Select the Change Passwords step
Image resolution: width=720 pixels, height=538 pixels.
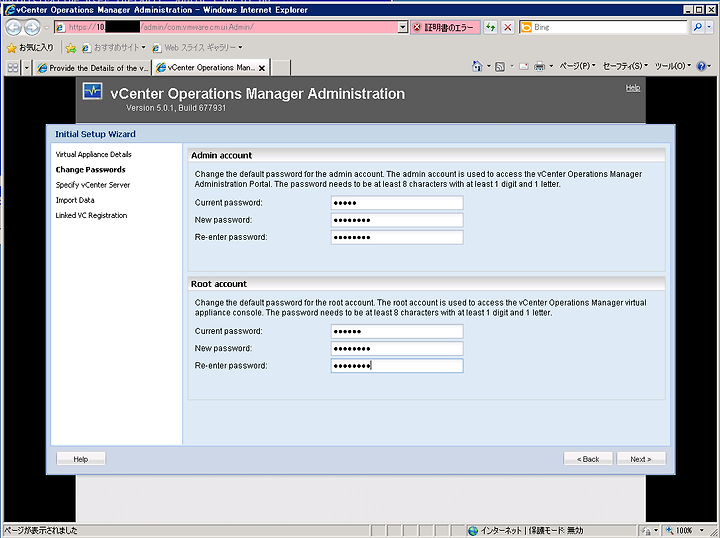pyautogui.click(x=90, y=169)
